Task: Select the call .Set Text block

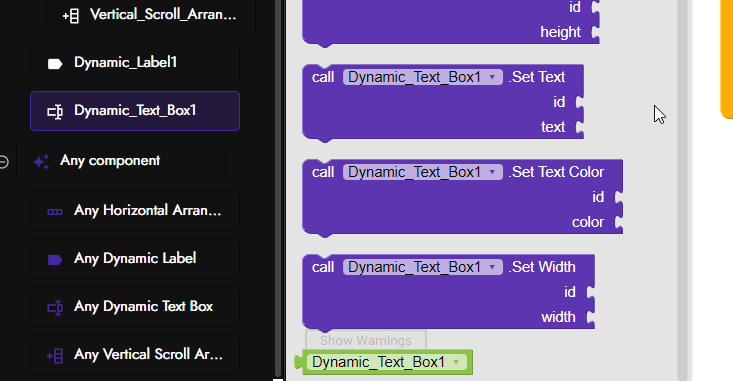Action: click(443, 102)
